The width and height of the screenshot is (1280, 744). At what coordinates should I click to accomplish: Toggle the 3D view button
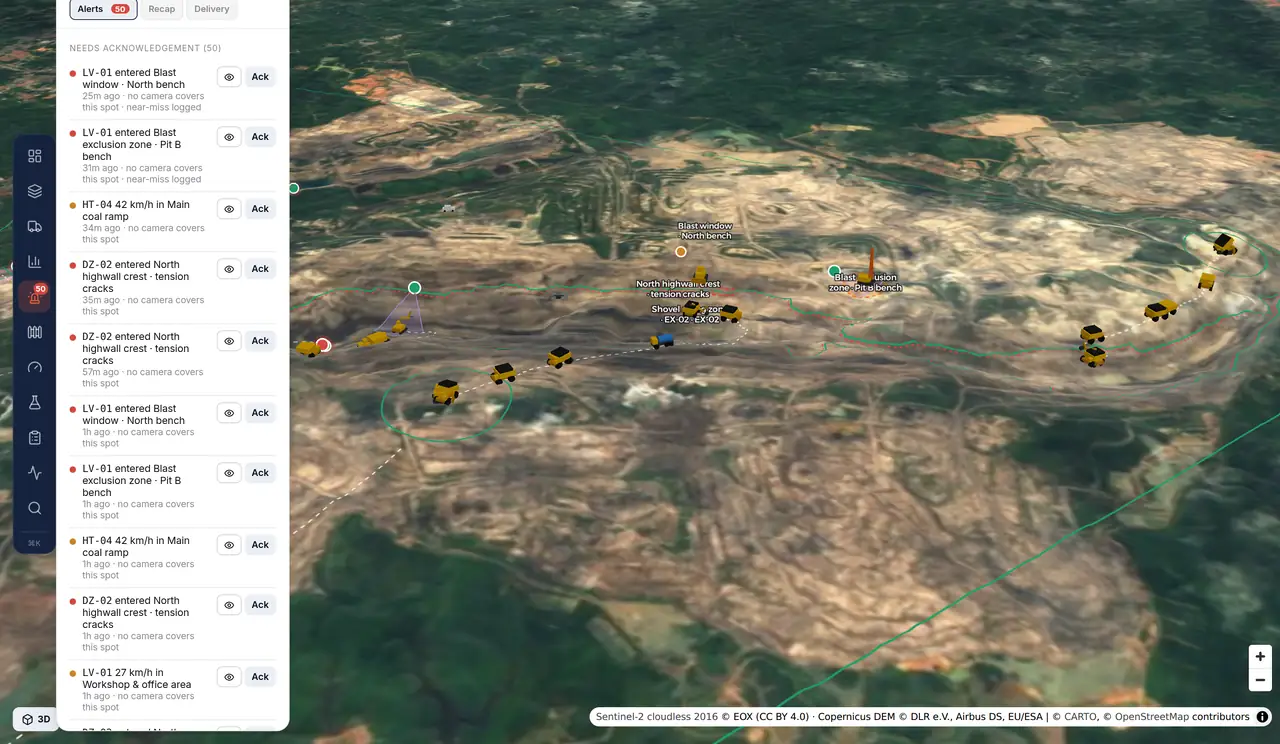tap(35, 719)
